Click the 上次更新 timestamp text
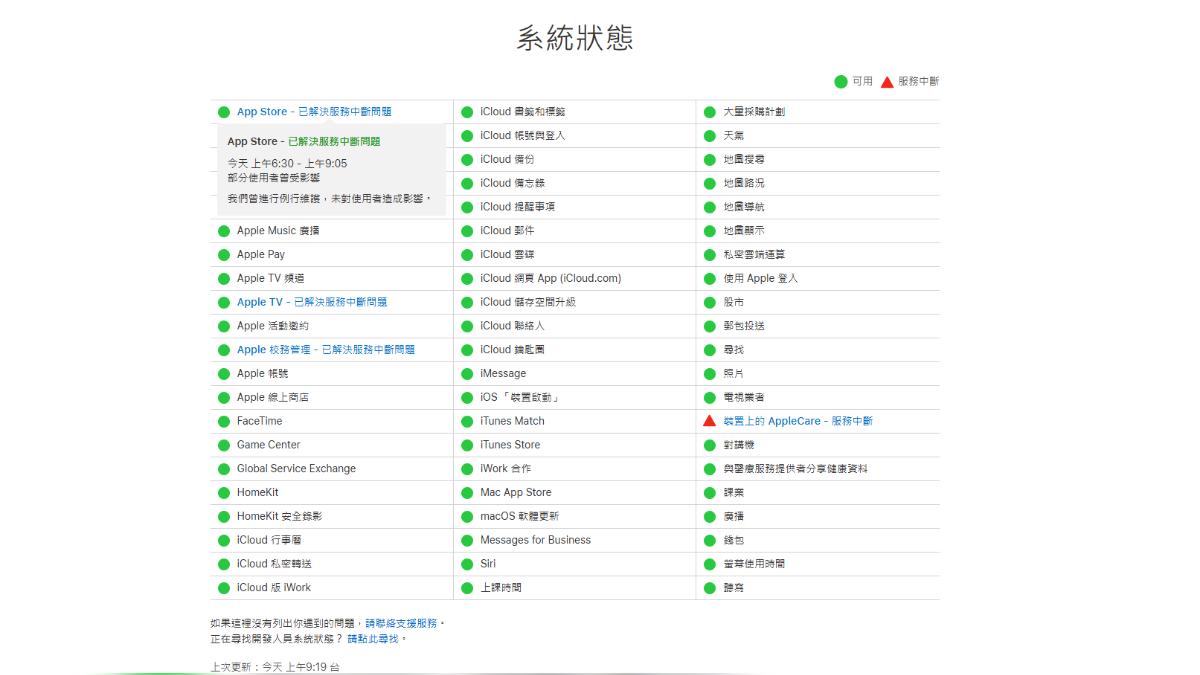 275,666
